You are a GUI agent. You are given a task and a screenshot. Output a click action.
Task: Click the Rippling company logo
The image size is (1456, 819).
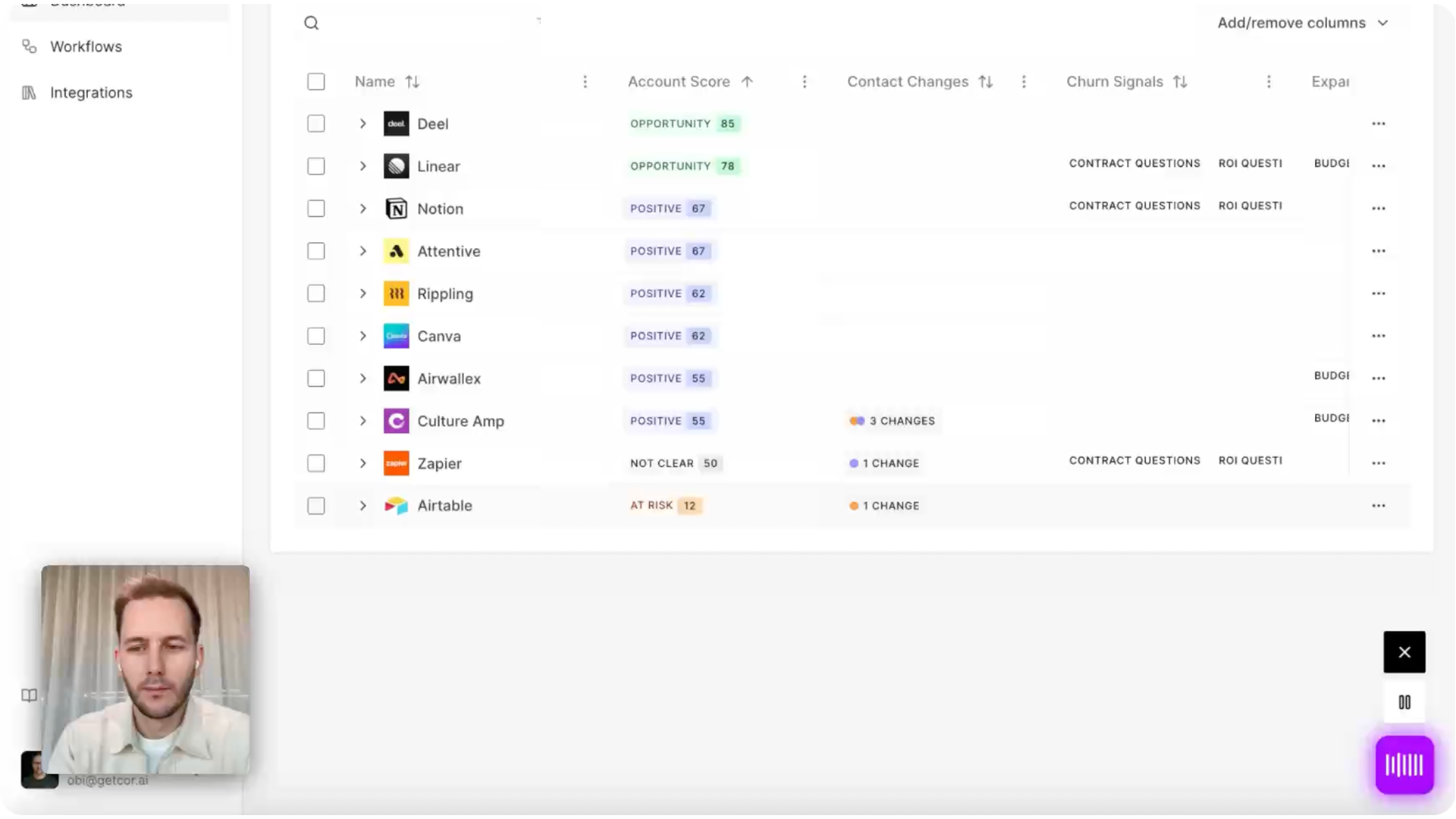point(396,293)
